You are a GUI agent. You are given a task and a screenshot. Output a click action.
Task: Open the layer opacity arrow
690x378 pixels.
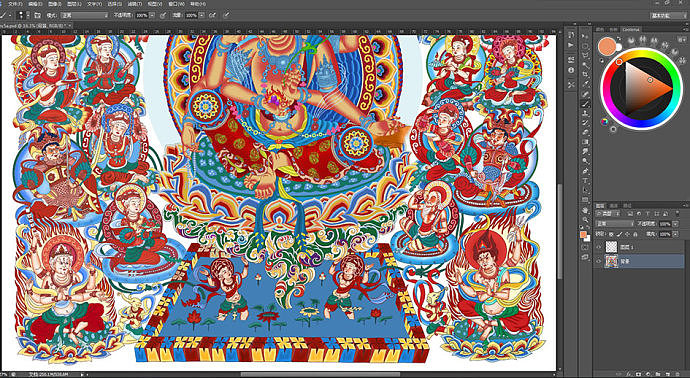tap(675, 224)
